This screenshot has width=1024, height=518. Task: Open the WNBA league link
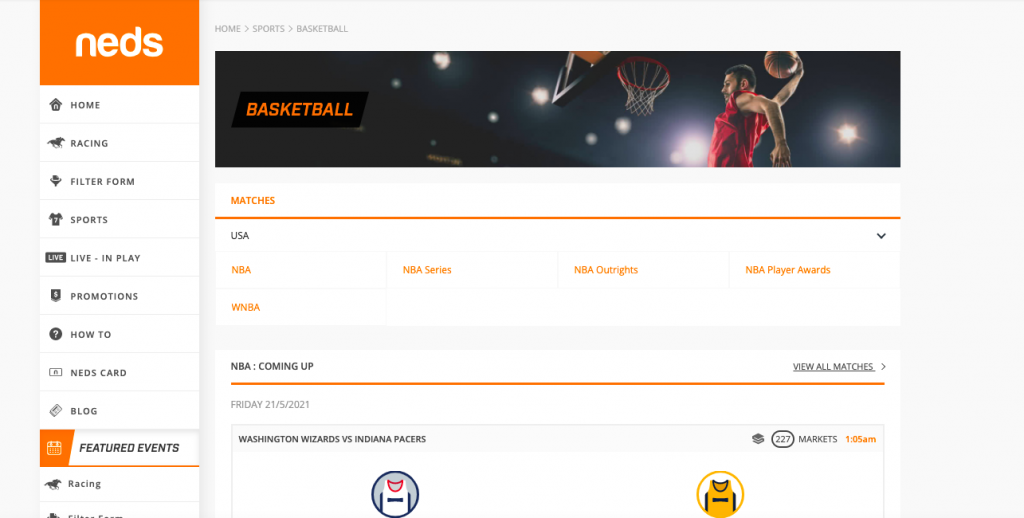click(246, 307)
